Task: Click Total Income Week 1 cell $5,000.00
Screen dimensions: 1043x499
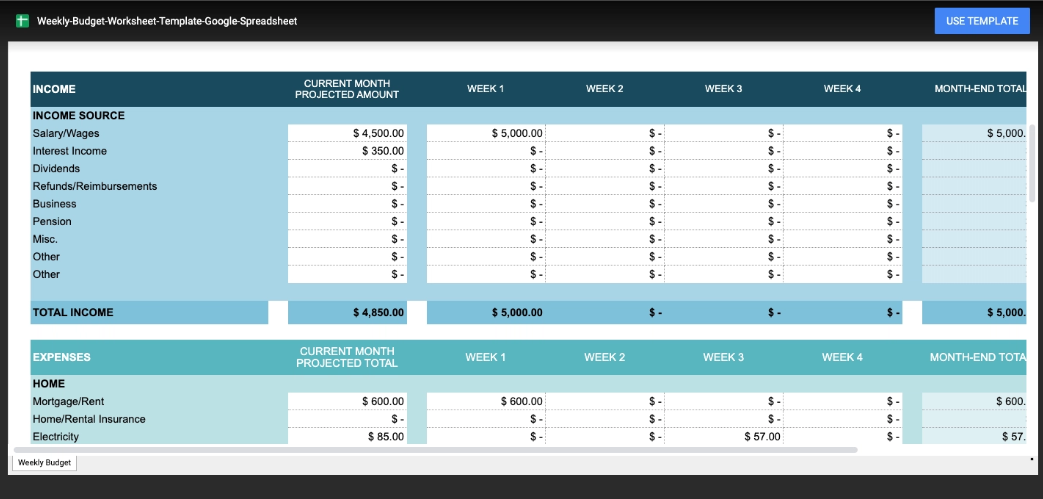Action: (486, 312)
